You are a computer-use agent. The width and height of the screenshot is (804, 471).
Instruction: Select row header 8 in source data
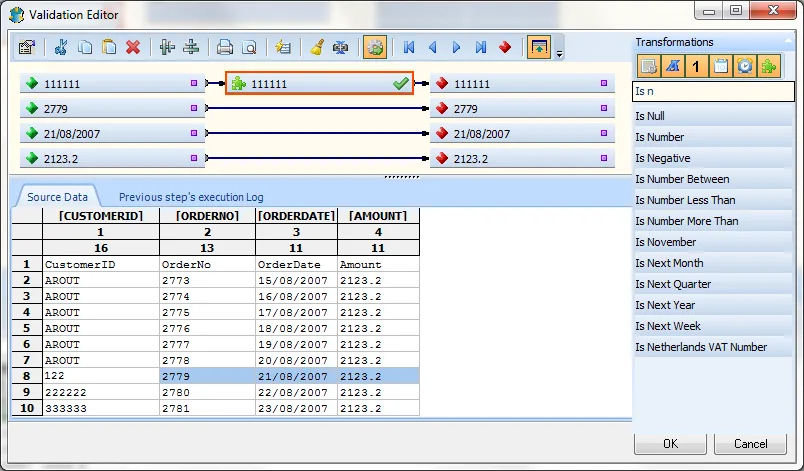coord(27,376)
